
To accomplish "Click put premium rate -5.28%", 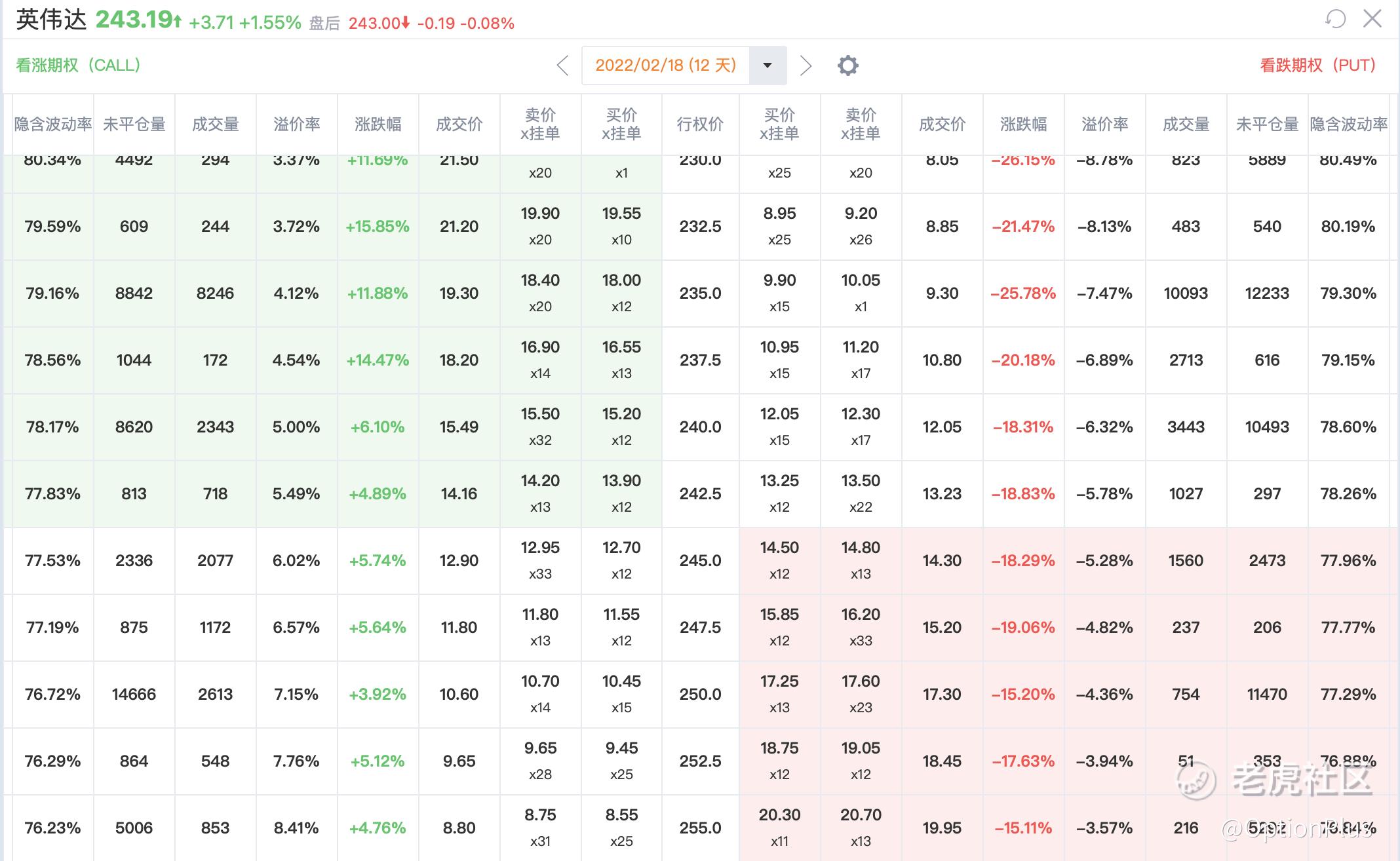I will [x=1105, y=561].
